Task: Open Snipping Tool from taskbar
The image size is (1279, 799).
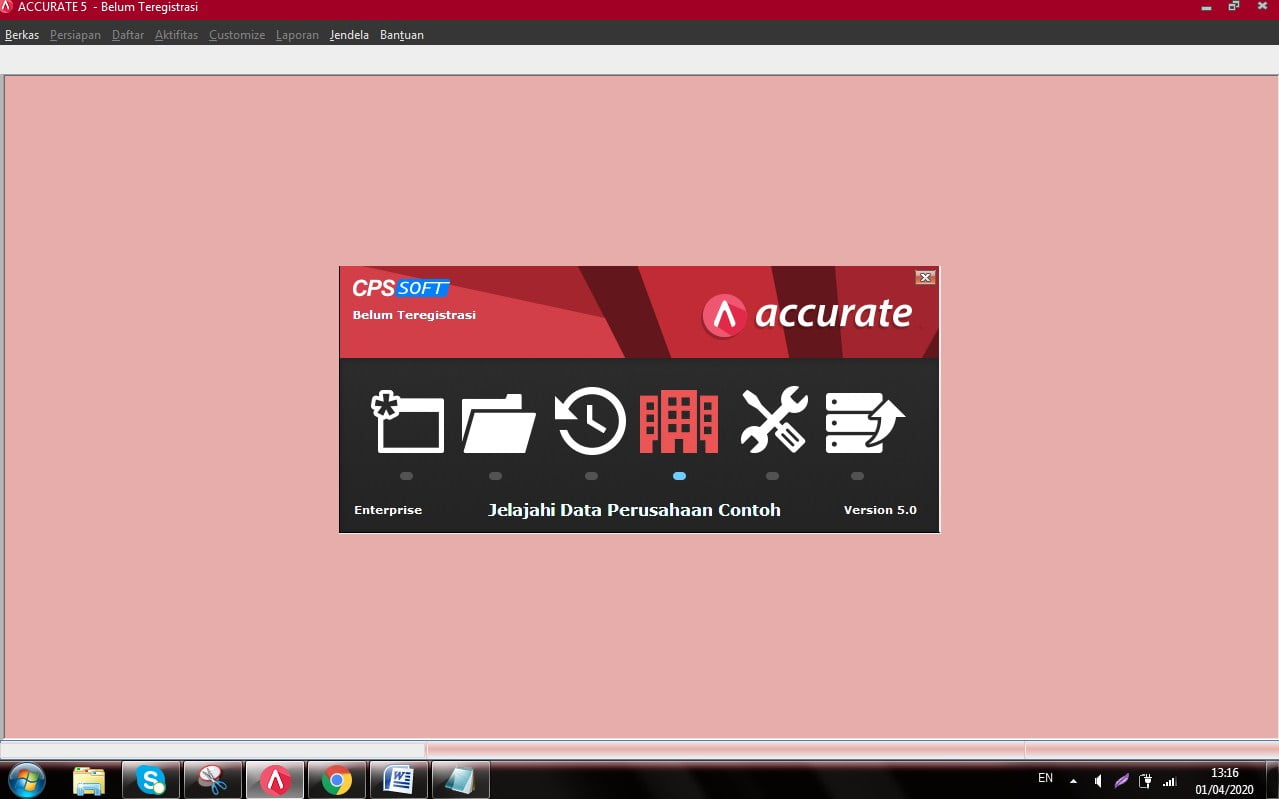Action: pyautogui.click(x=213, y=780)
